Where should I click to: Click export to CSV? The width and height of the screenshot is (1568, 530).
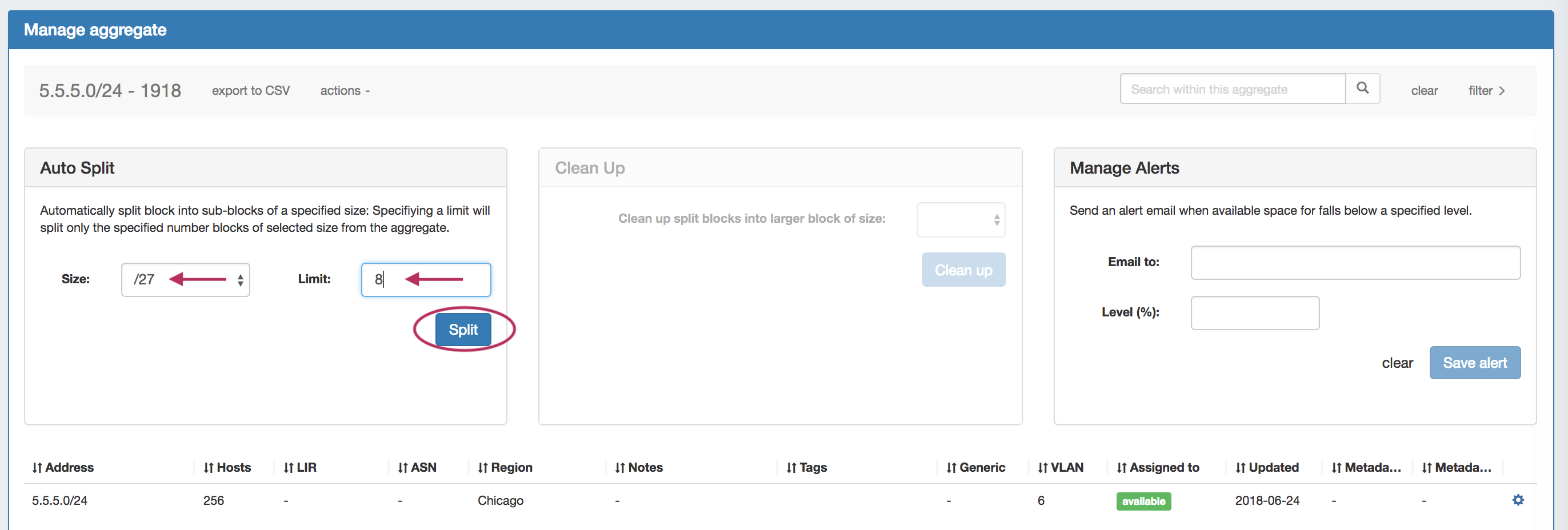(251, 91)
